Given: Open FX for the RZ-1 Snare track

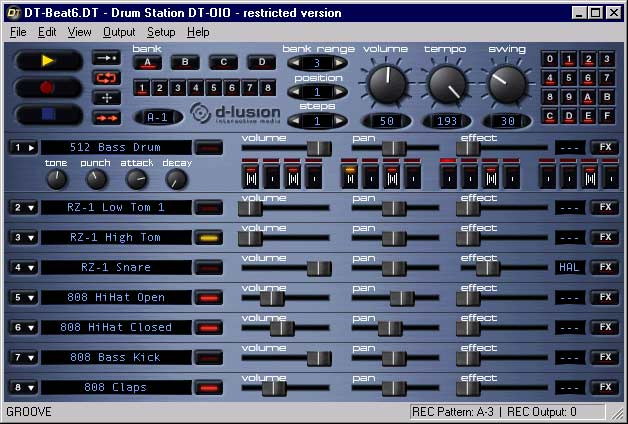Looking at the screenshot, I should (x=604, y=267).
